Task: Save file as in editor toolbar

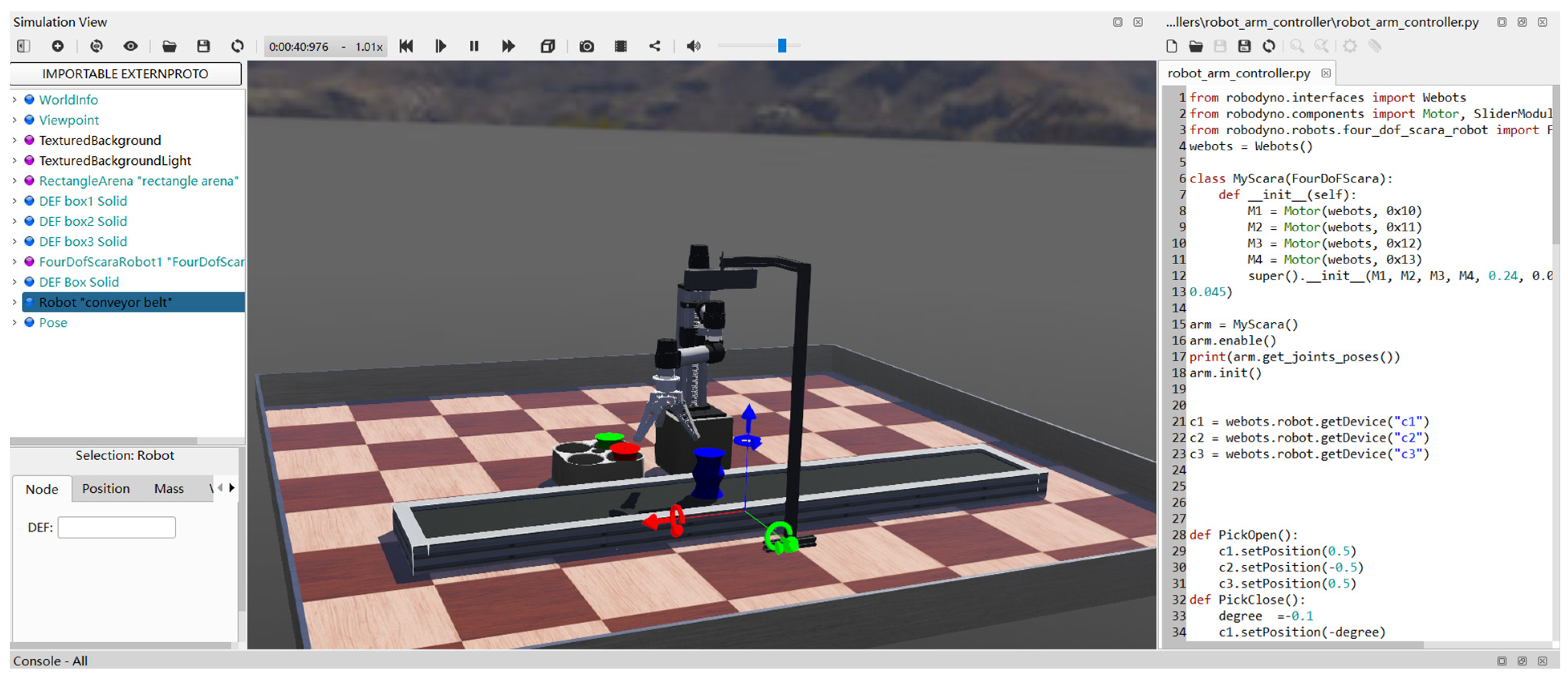Action: coord(1245,46)
